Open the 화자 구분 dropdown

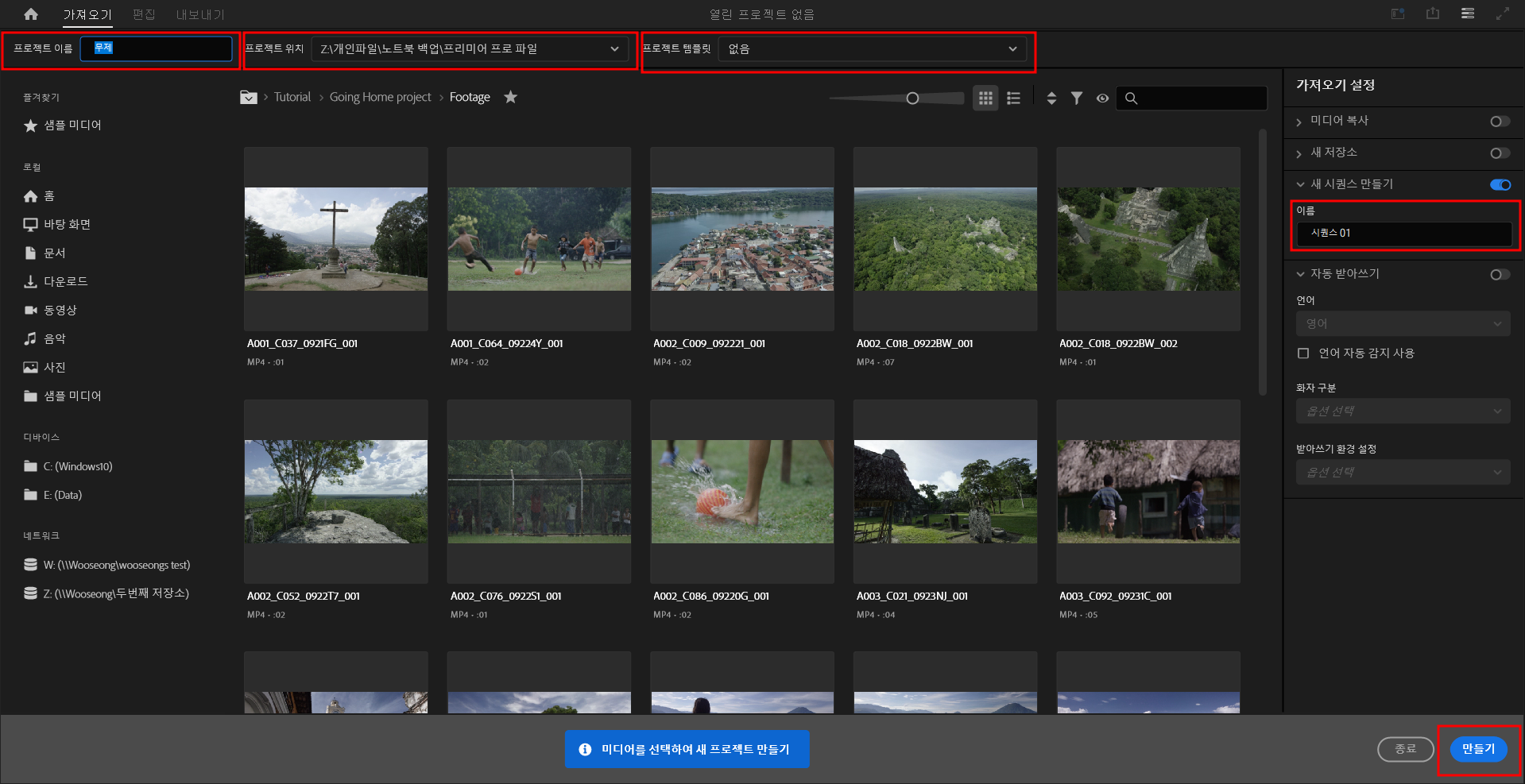[x=1403, y=411]
